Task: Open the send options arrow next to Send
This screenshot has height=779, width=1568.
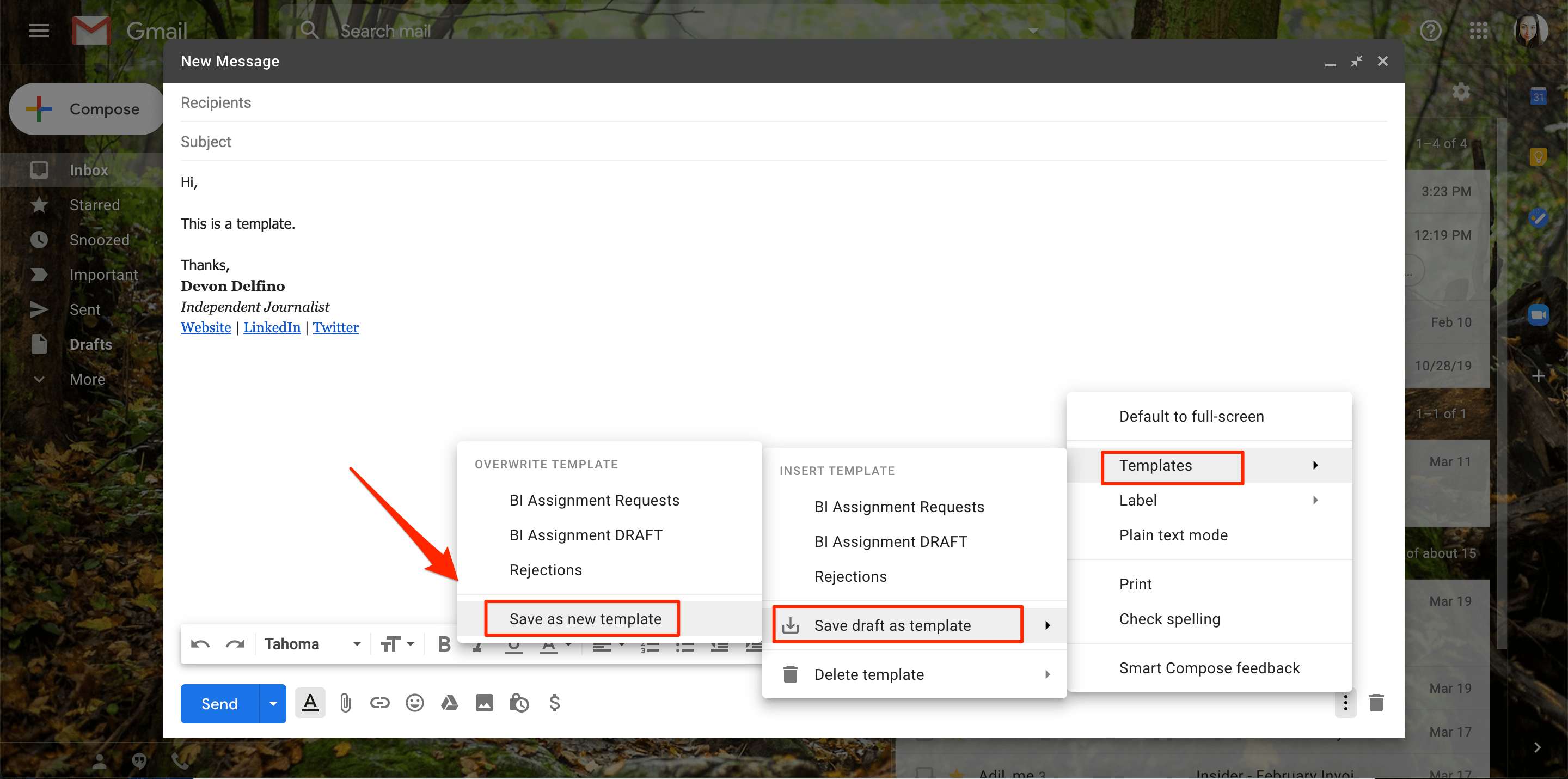Action: [273, 703]
